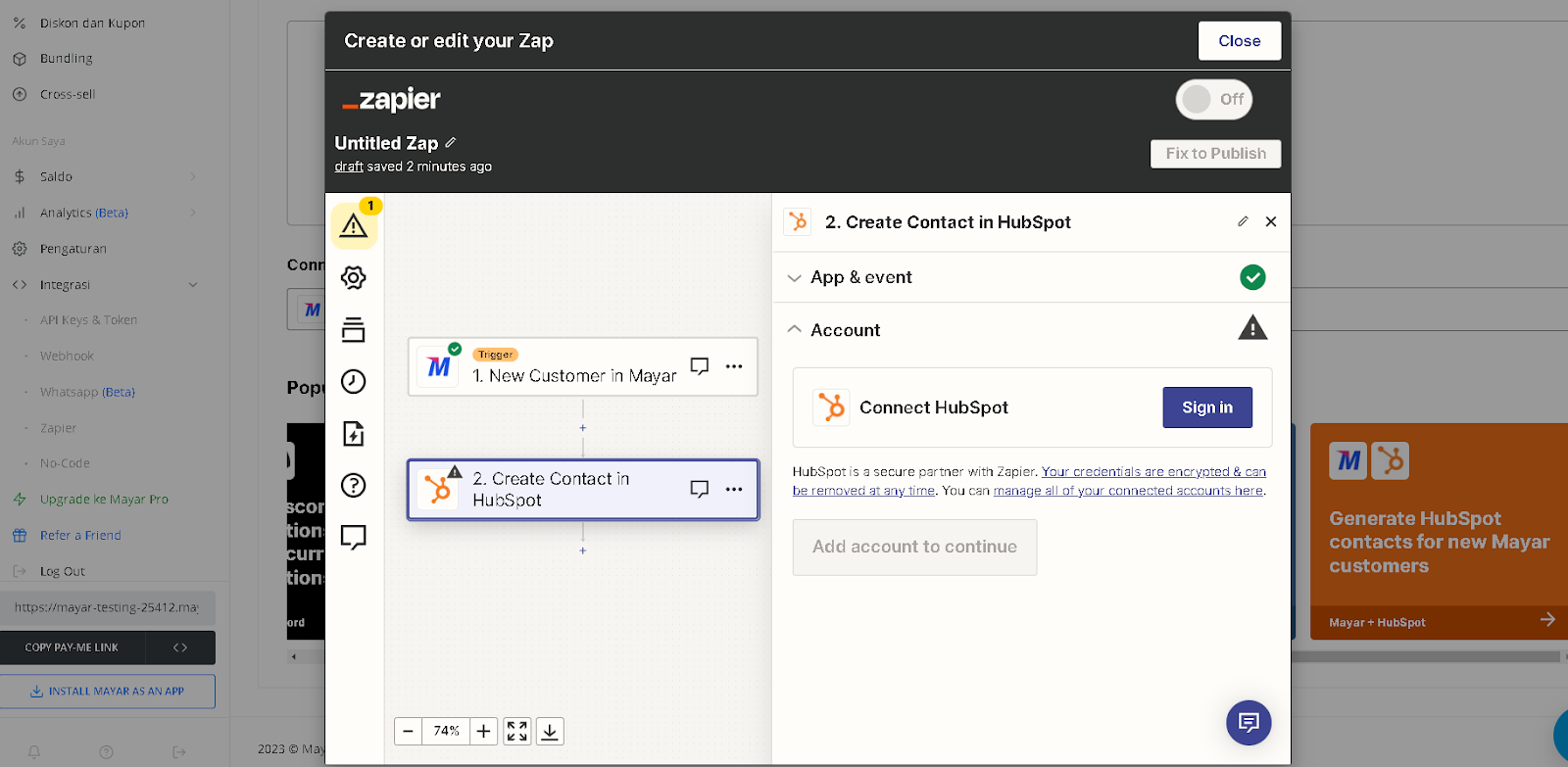The height and width of the screenshot is (767, 1568).
Task: Click Add account to continue button
Action: pos(914,548)
